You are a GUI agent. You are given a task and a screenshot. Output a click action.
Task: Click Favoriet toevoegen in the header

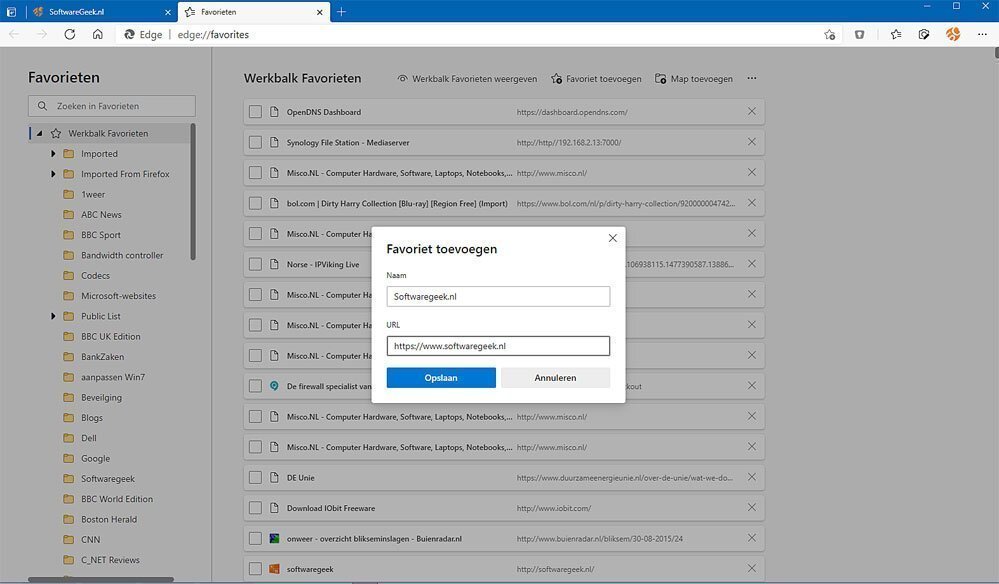596,79
